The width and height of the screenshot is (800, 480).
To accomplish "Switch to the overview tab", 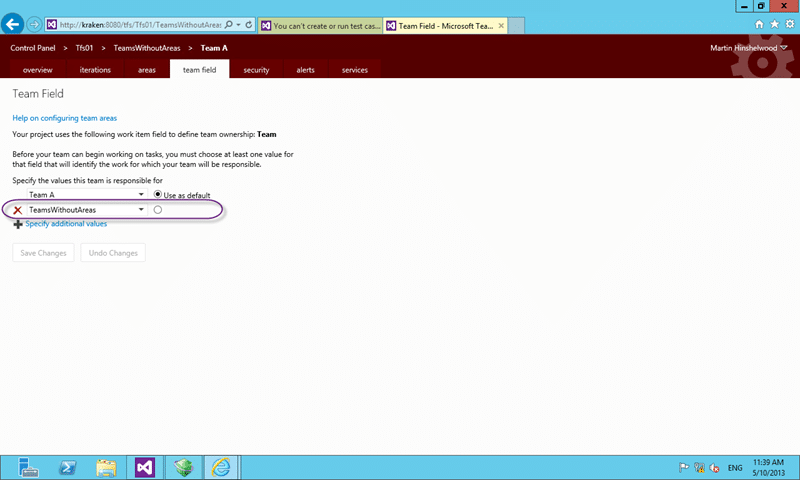I will coord(38,70).
